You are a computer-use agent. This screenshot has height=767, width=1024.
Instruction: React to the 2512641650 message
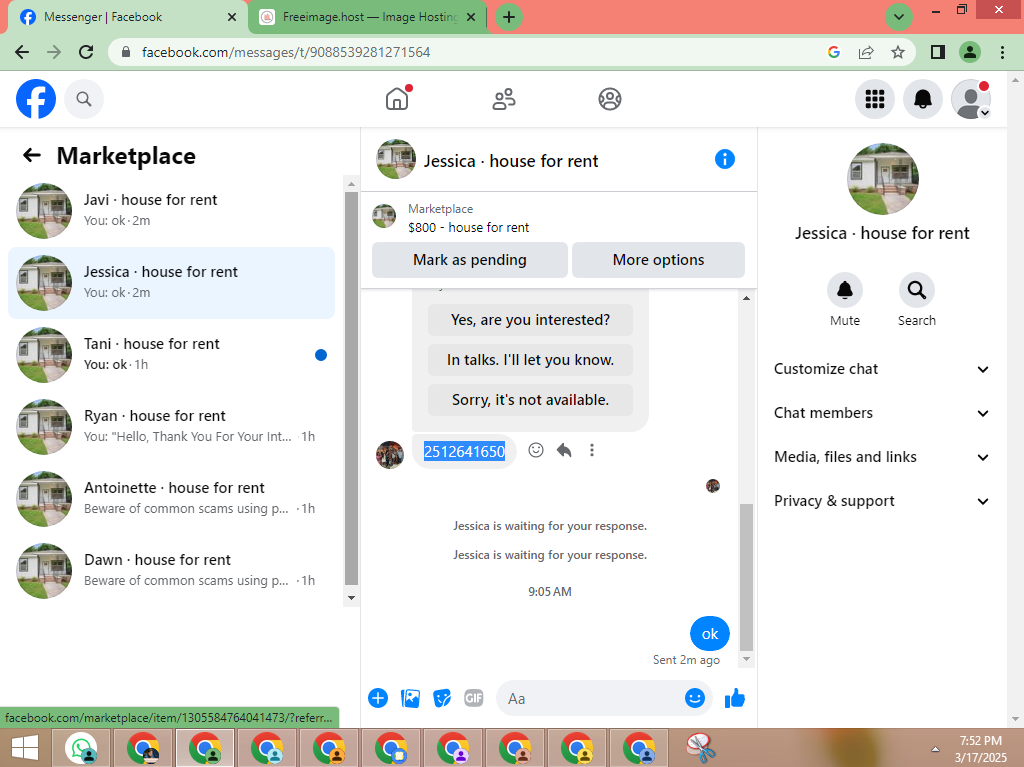point(536,450)
